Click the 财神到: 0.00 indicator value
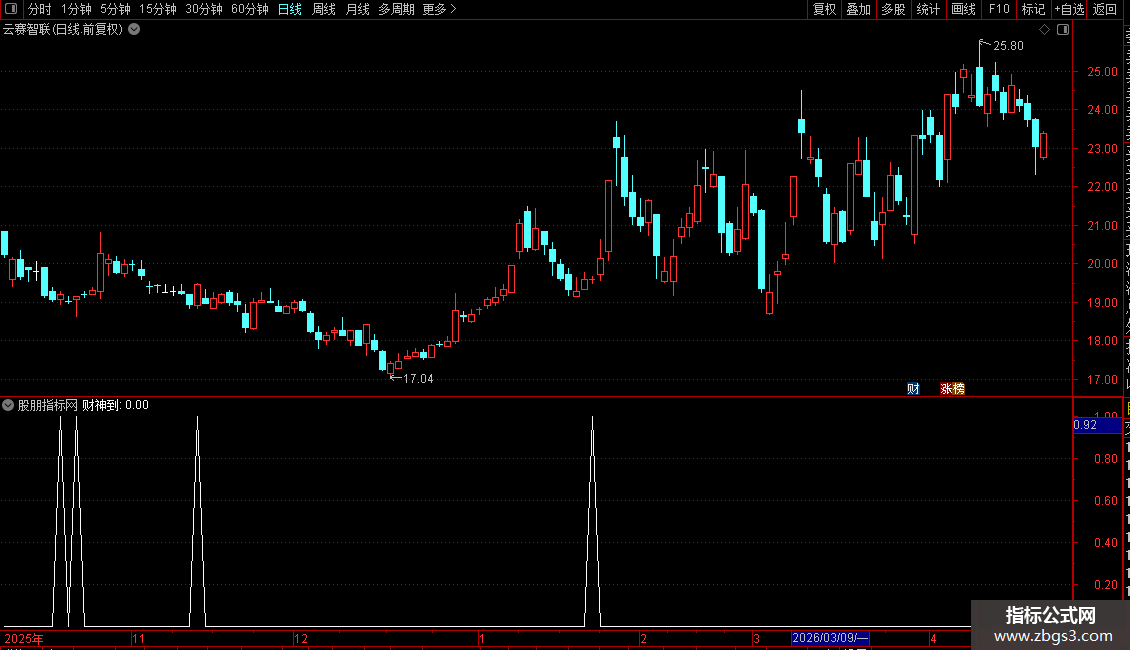The image size is (1130, 650). tap(115, 405)
